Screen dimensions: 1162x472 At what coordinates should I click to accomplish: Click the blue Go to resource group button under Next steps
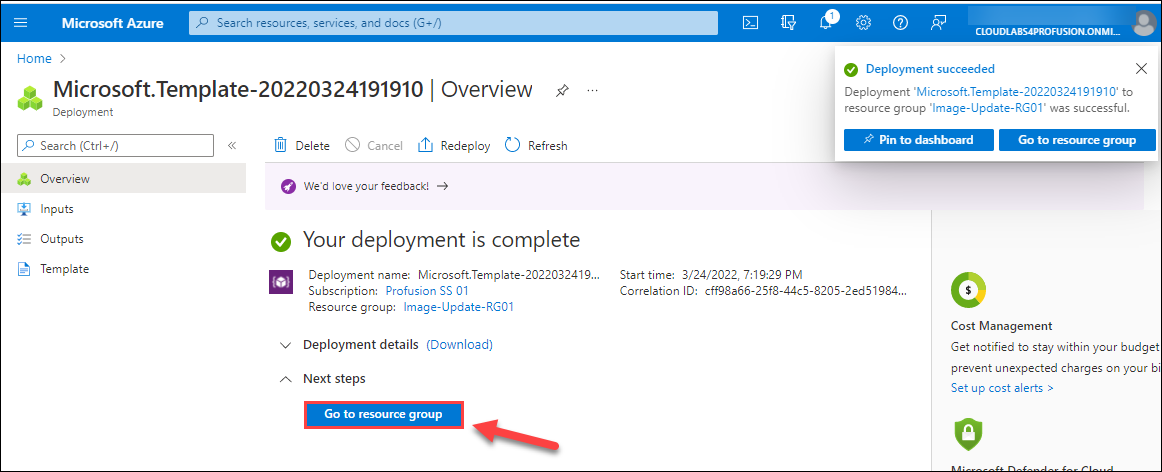tap(383, 414)
